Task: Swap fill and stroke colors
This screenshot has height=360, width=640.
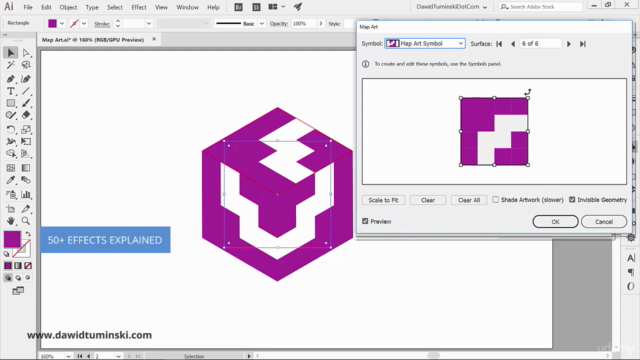Action: (x=28, y=234)
